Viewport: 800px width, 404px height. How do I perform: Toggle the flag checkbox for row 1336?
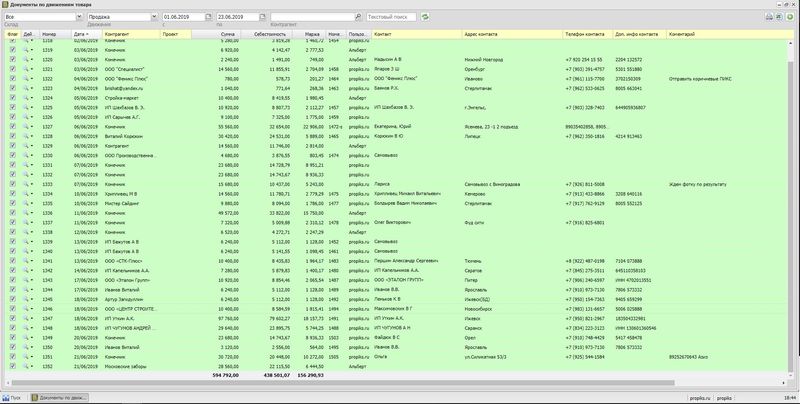(13, 213)
